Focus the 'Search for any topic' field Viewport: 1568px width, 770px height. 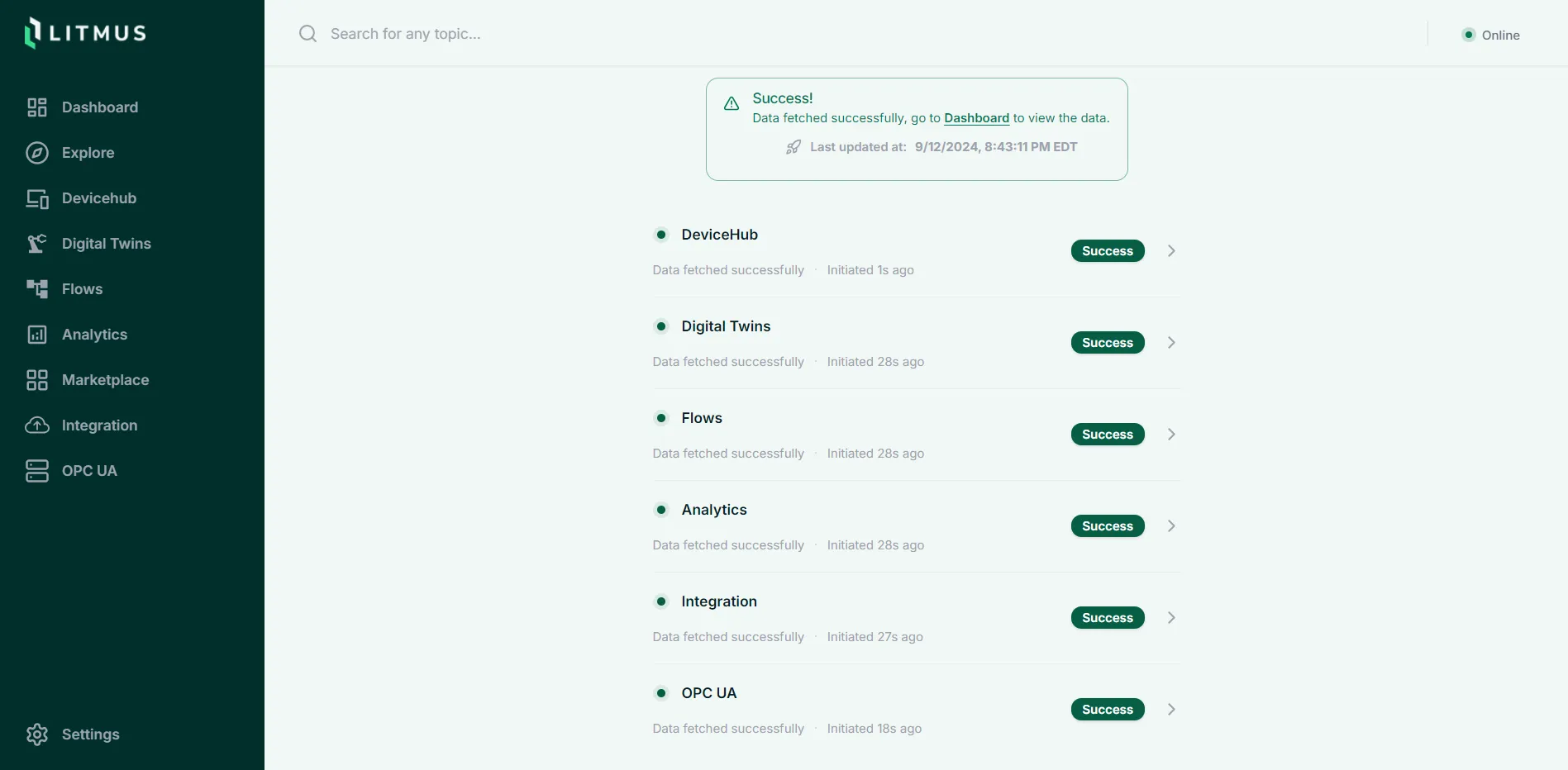click(x=860, y=34)
